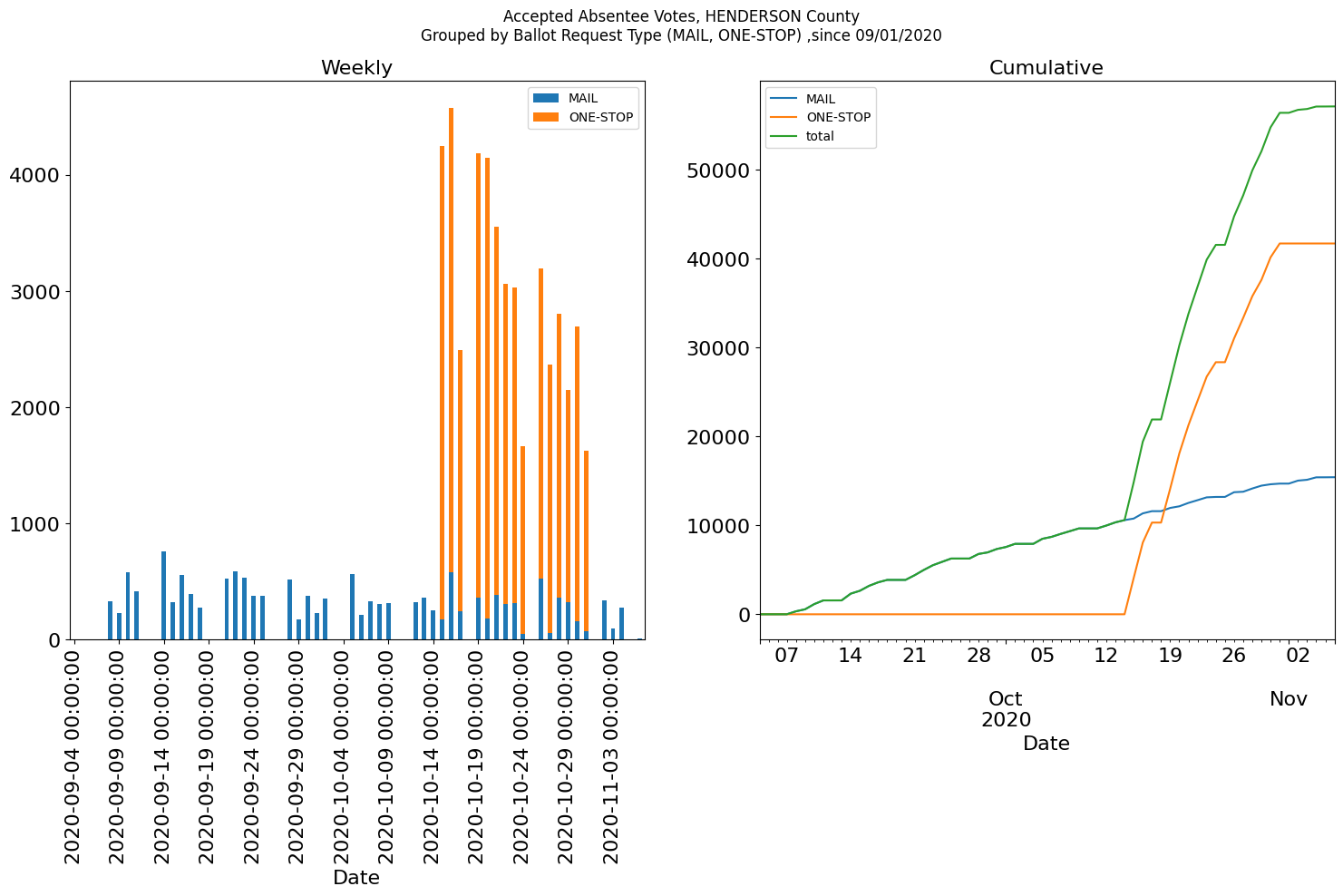This screenshot has height=896, width=1343.
Task: Click the '26' tick on Cumulative x-axis
Action: point(1234,656)
